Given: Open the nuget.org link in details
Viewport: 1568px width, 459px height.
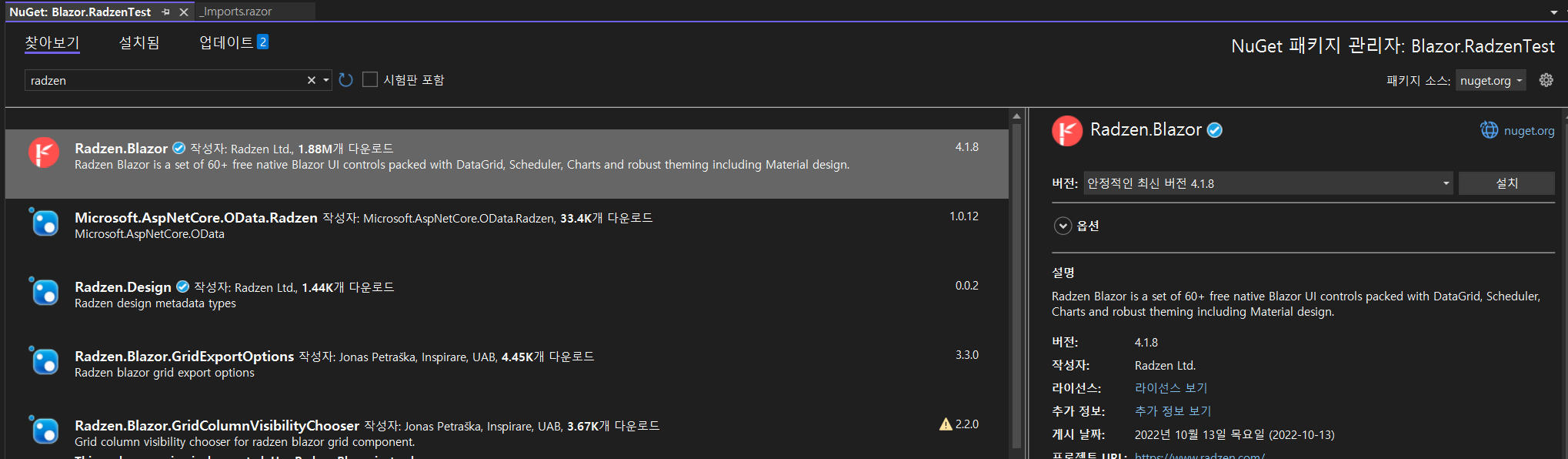Looking at the screenshot, I should click(x=1529, y=131).
